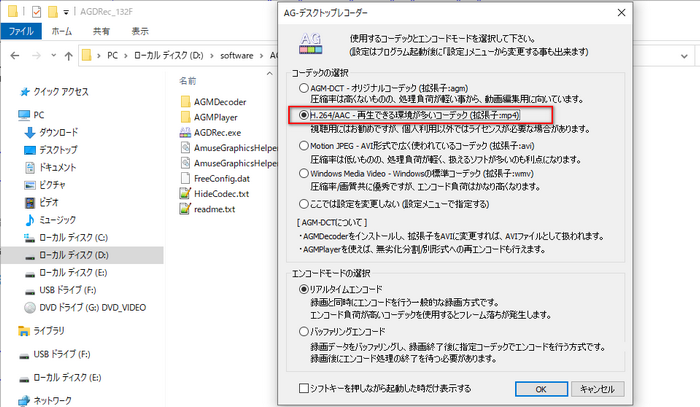Select the first AmuseGraphicsHelper file
The height and width of the screenshot is (407, 700).
(x=228, y=148)
